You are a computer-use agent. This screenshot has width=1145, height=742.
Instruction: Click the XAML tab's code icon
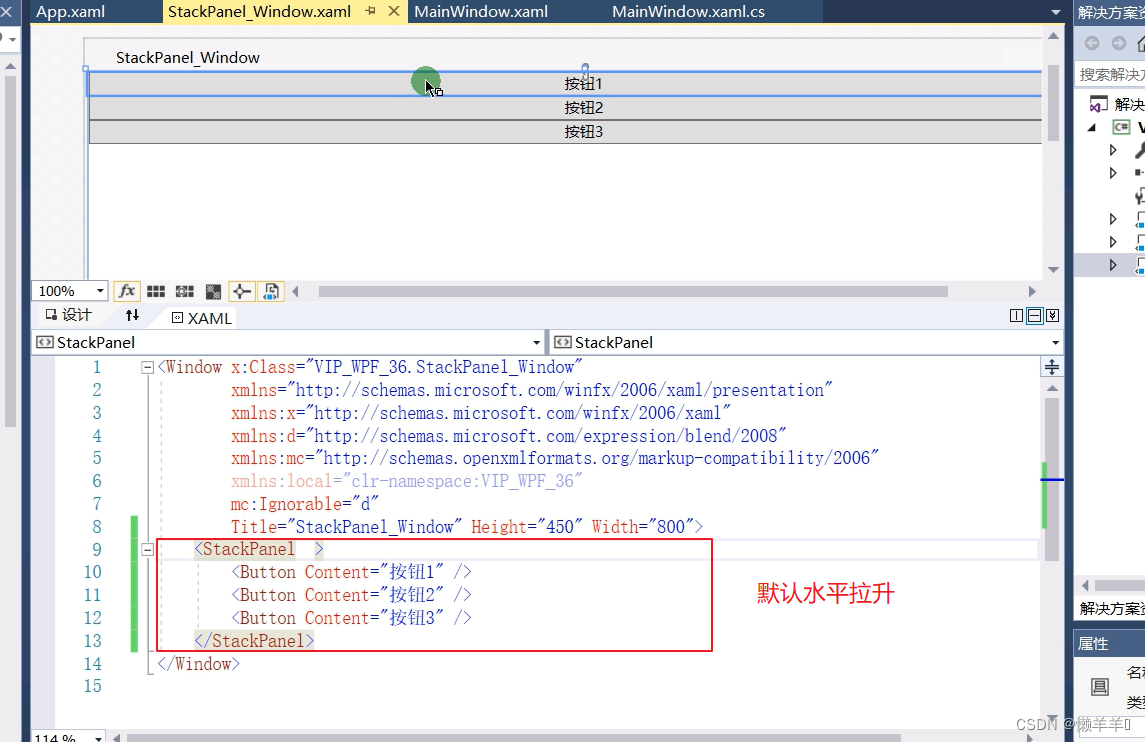pyautogui.click(x=177, y=318)
